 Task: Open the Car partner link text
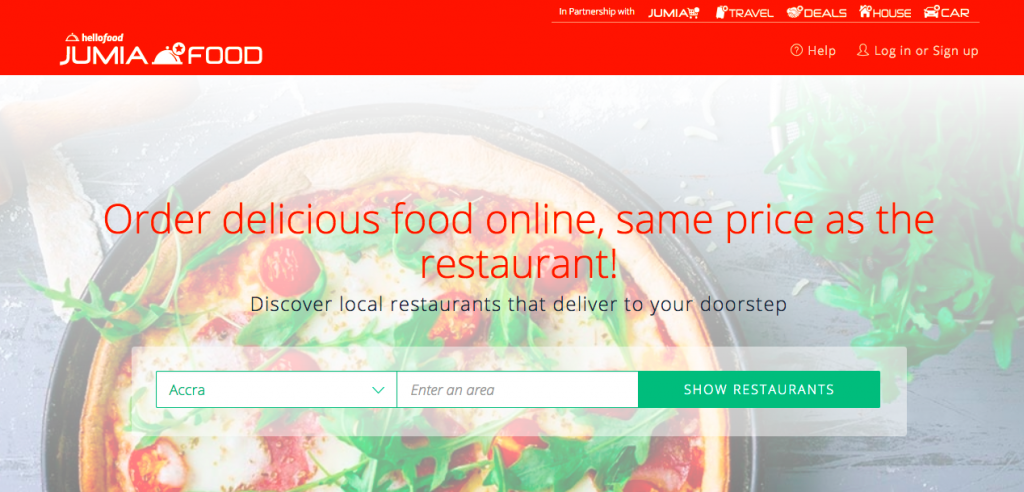tap(954, 13)
